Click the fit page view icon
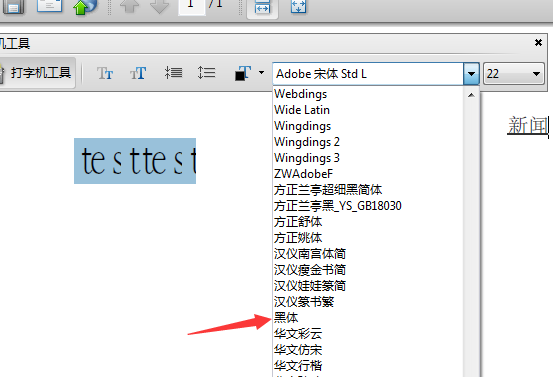 tap(298, 6)
